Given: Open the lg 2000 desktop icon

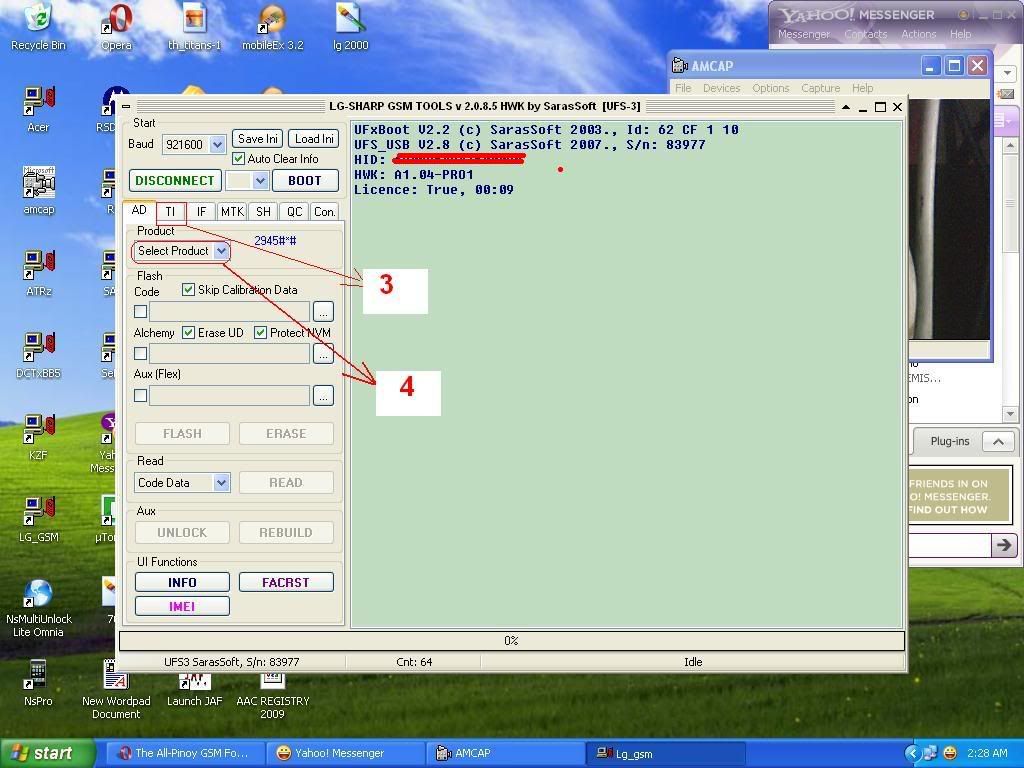Looking at the screenshot, I should pos(351,26).
